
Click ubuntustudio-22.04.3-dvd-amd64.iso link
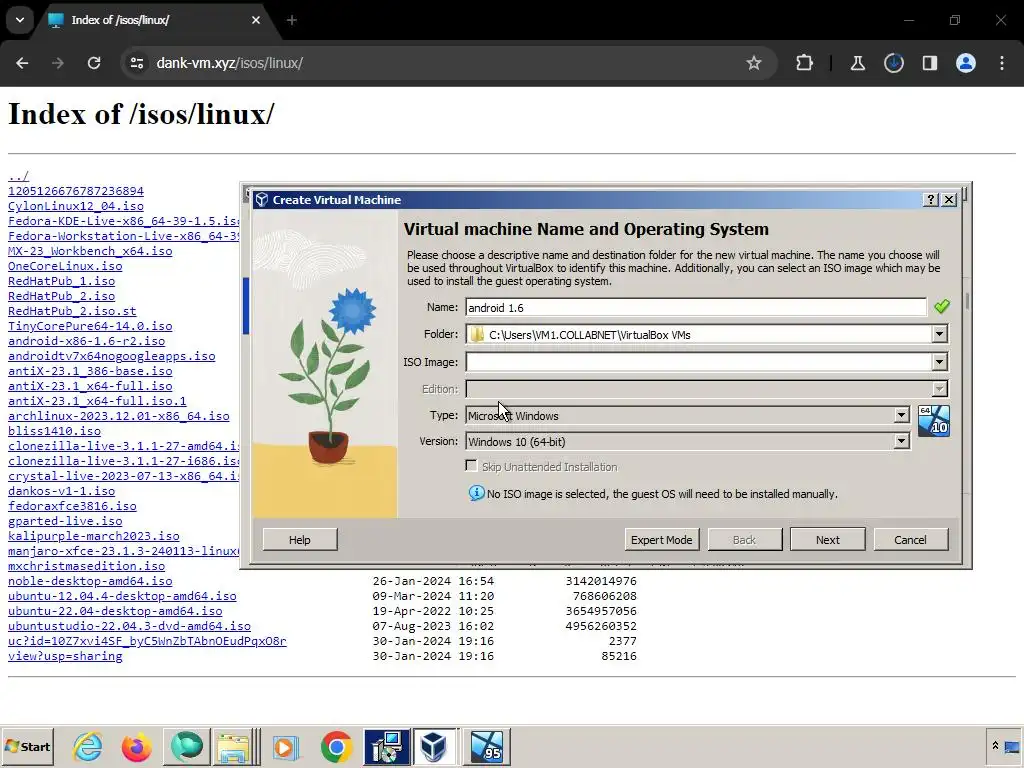coord(129,626)
